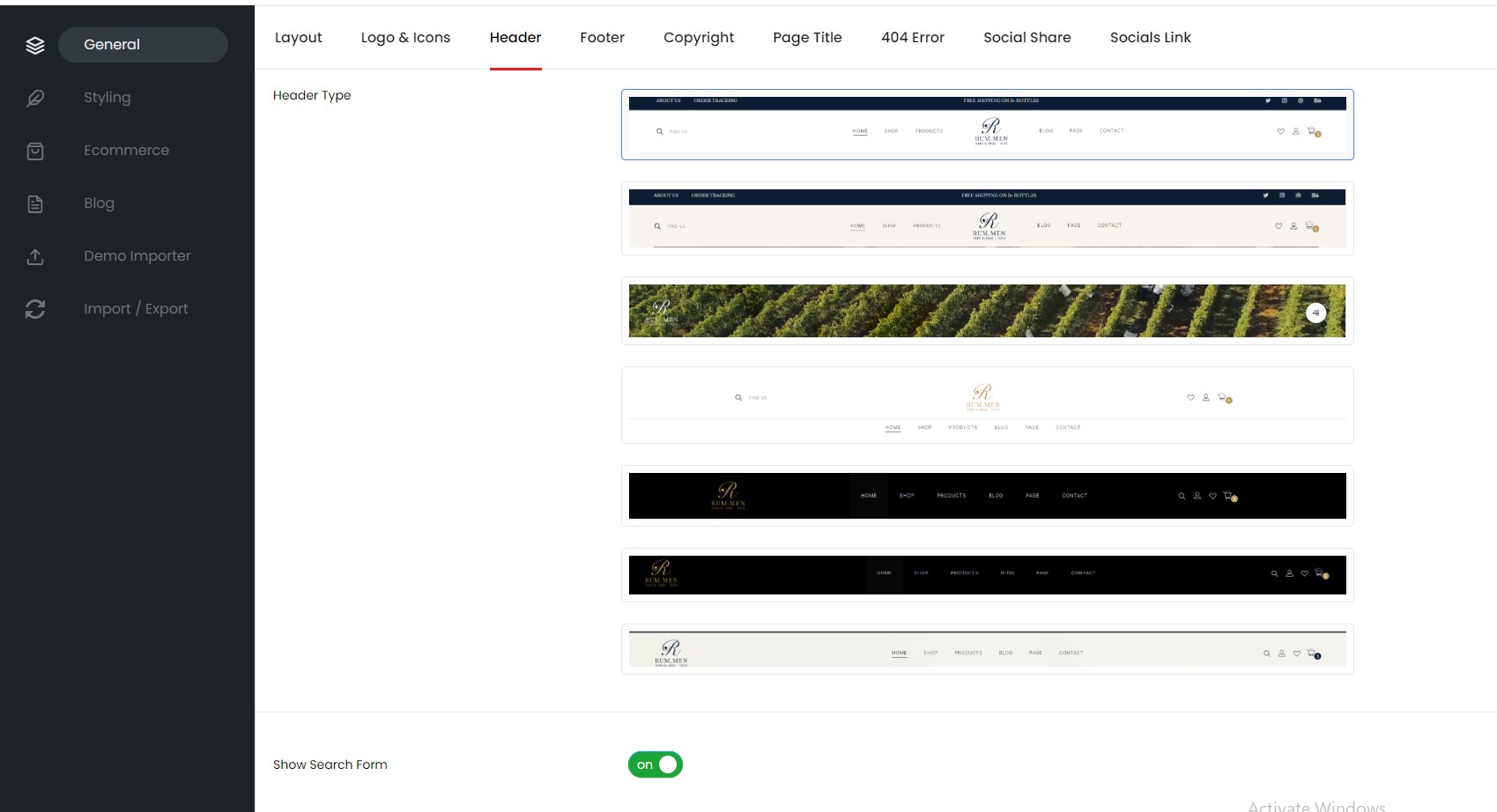Choose the vineyard image header type
Screen dimensions: 1497x812
click(x=987, y=311)
